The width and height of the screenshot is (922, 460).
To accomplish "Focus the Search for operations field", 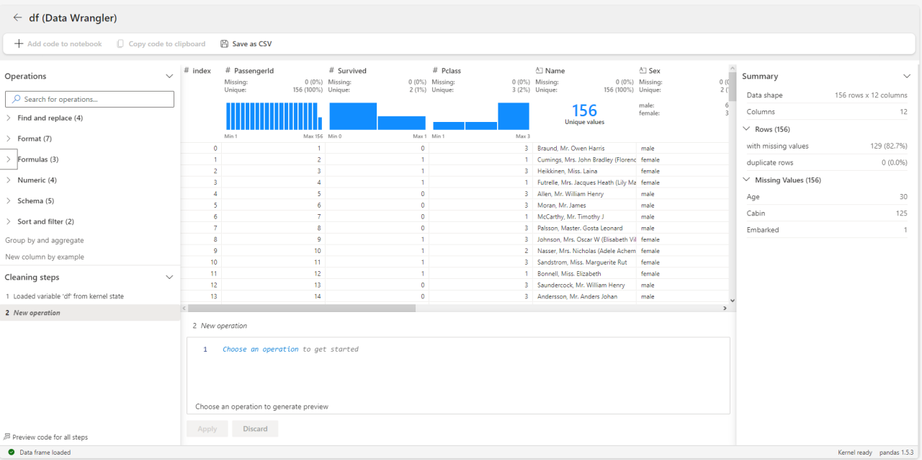I will pos(89,99).
